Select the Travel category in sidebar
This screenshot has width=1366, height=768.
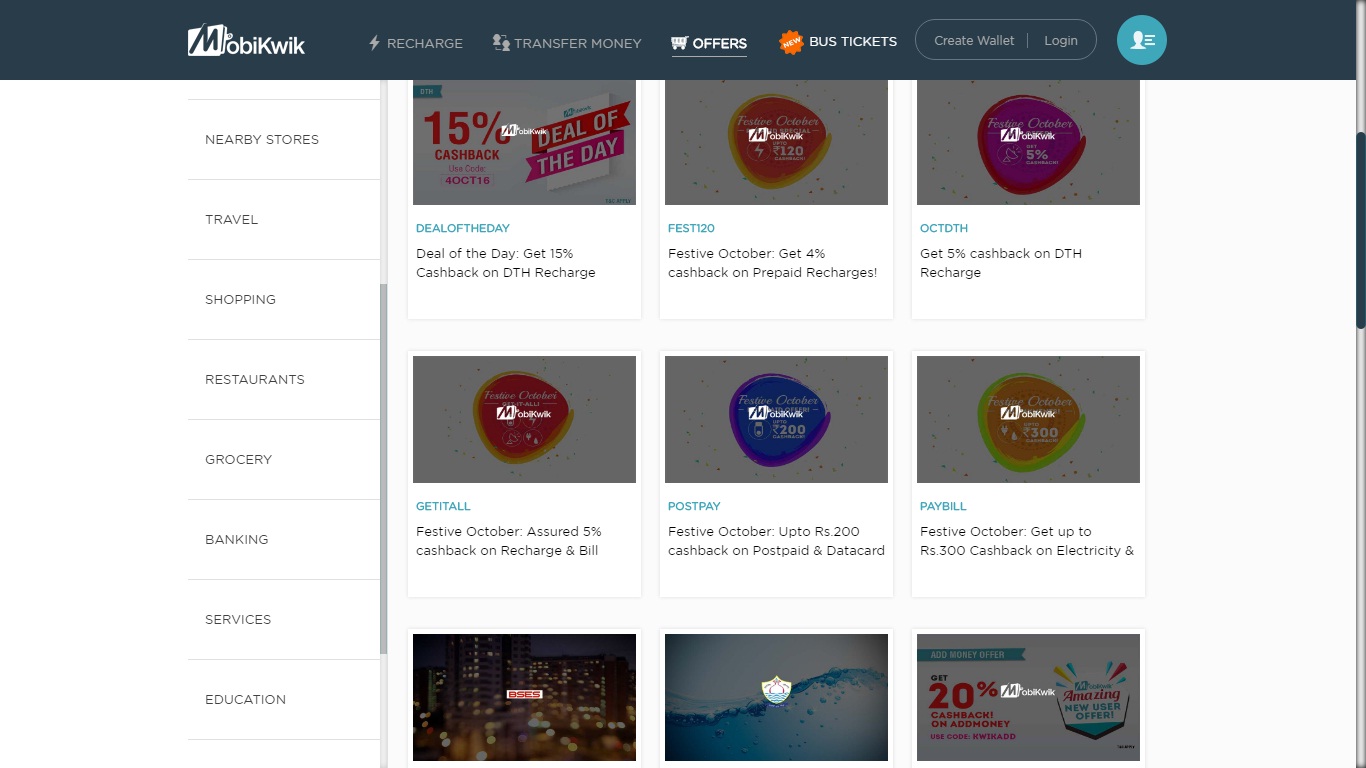231,220
